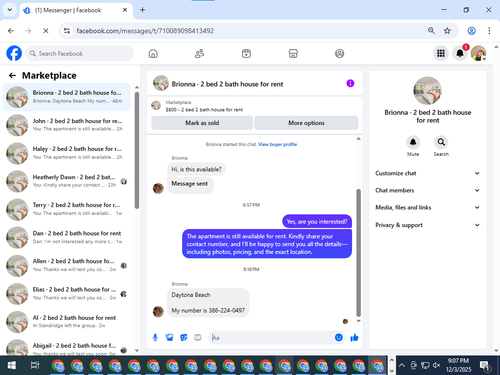Open Task View on the taskbar
Image resolution: width=500 pixels, height=375 pixels.
tap(35, 365)
